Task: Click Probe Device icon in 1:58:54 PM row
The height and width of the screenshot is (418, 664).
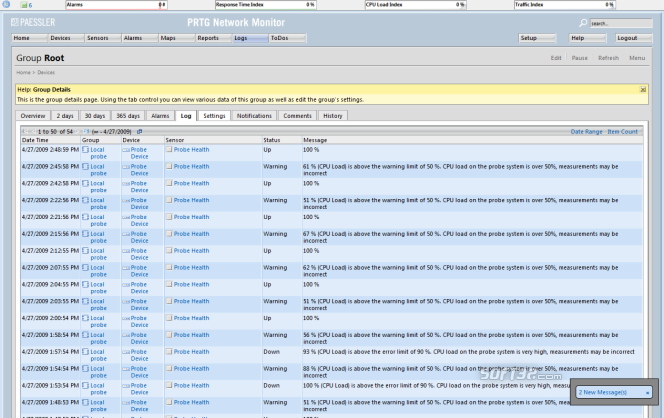Action: 126,335
